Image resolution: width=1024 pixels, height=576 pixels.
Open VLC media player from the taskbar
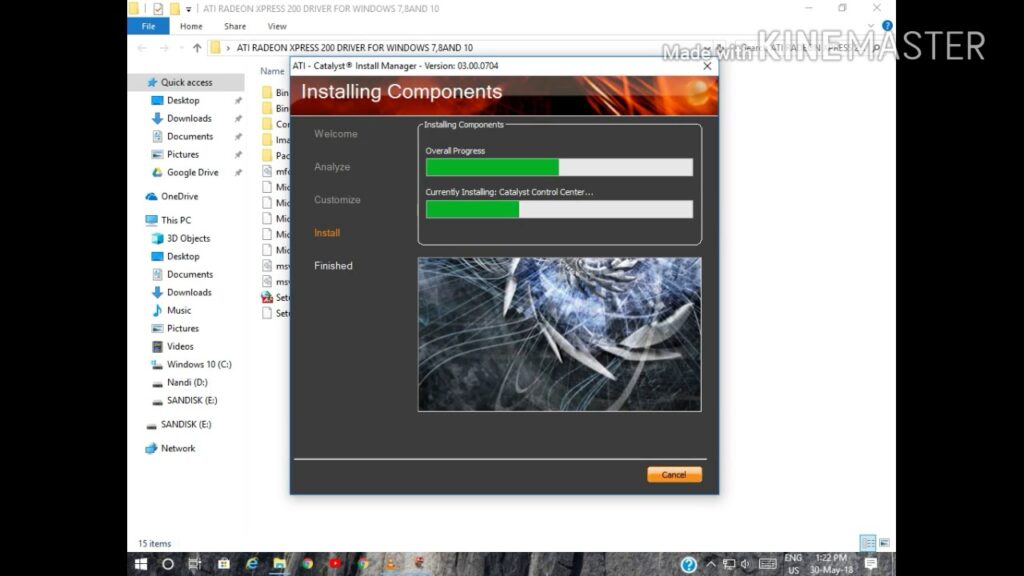coord(390,564)
